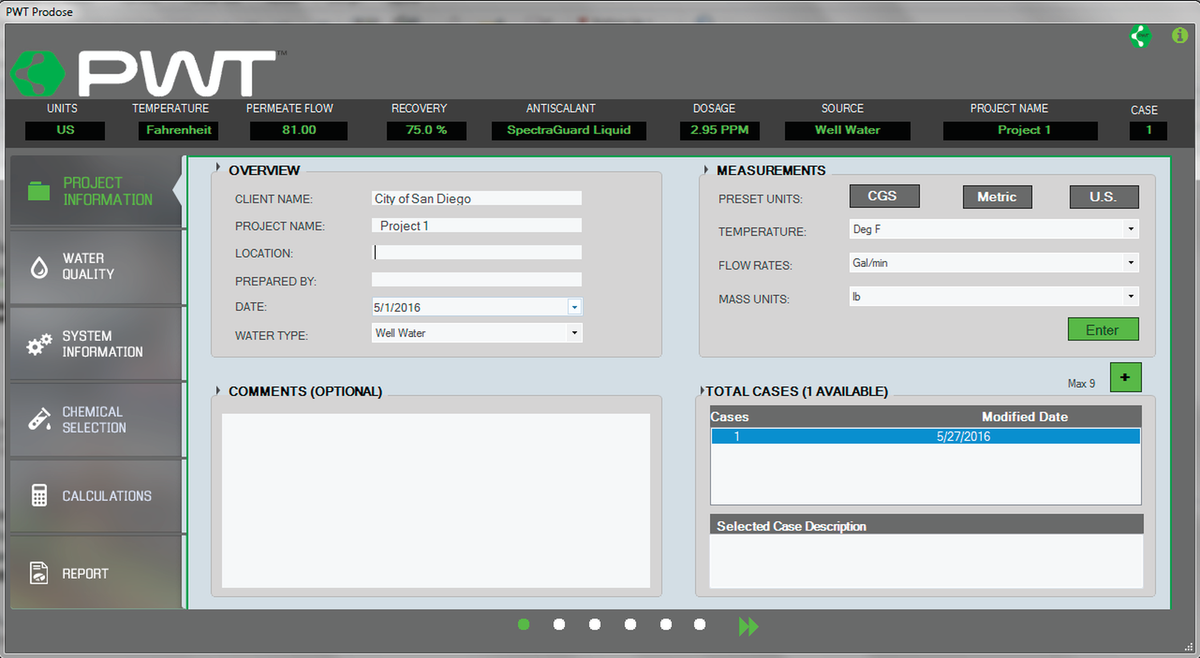1200x658 pixels.
Task: Choose U.S. preset units
Action: 1104,197
